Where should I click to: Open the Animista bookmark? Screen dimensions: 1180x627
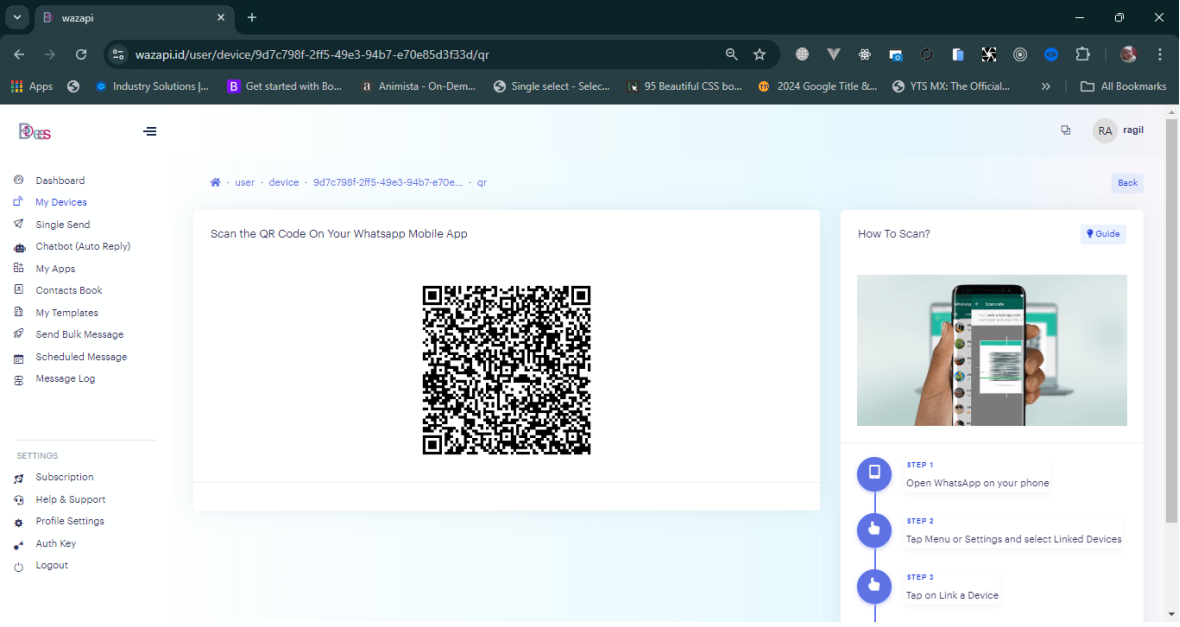point(418,87)
